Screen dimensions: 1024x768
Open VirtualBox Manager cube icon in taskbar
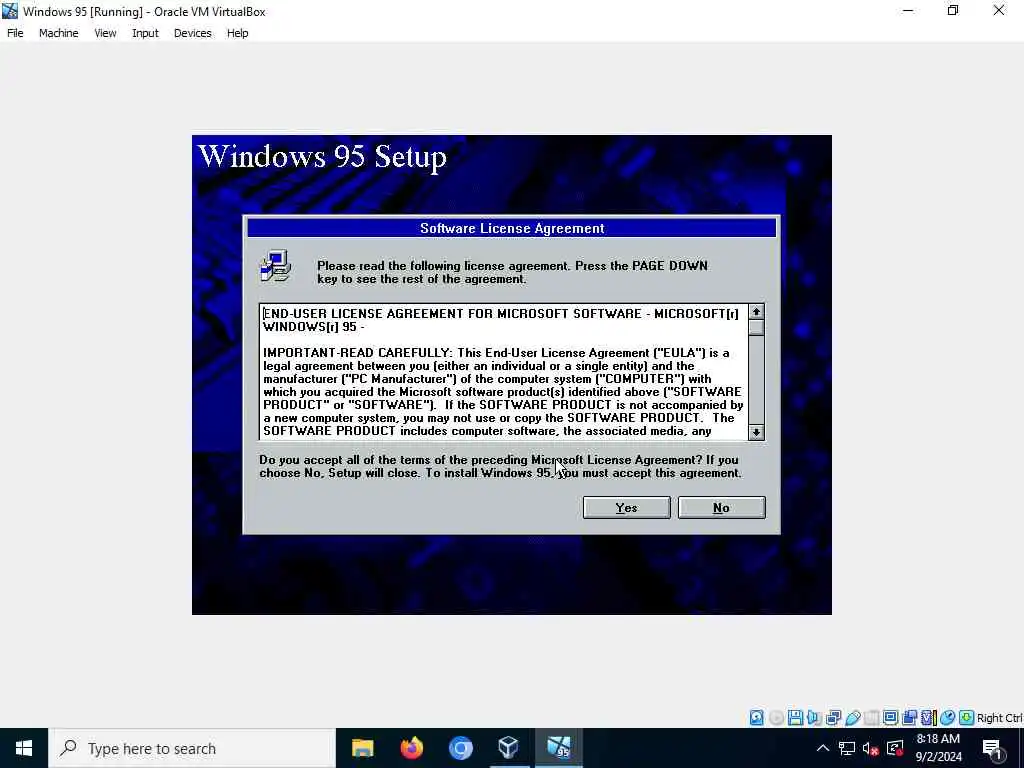pos(509,748)
